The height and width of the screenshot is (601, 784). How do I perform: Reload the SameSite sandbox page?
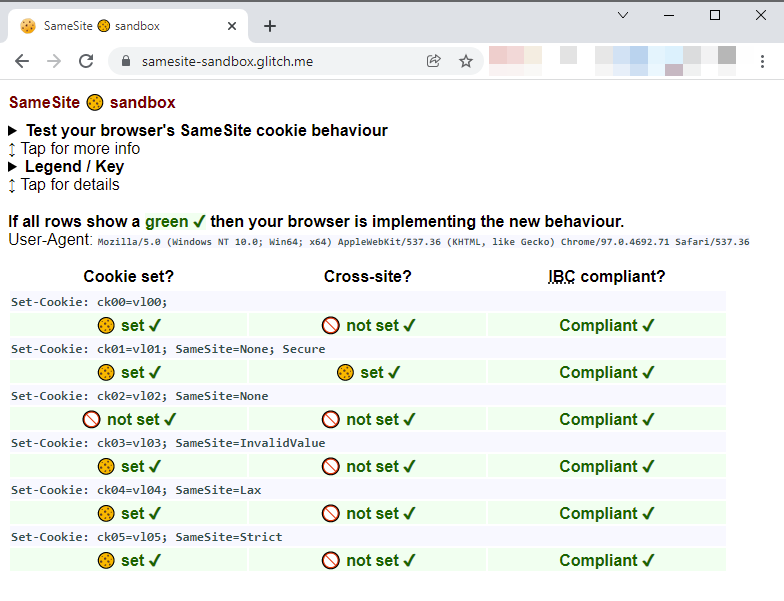[x=86, y=61]
